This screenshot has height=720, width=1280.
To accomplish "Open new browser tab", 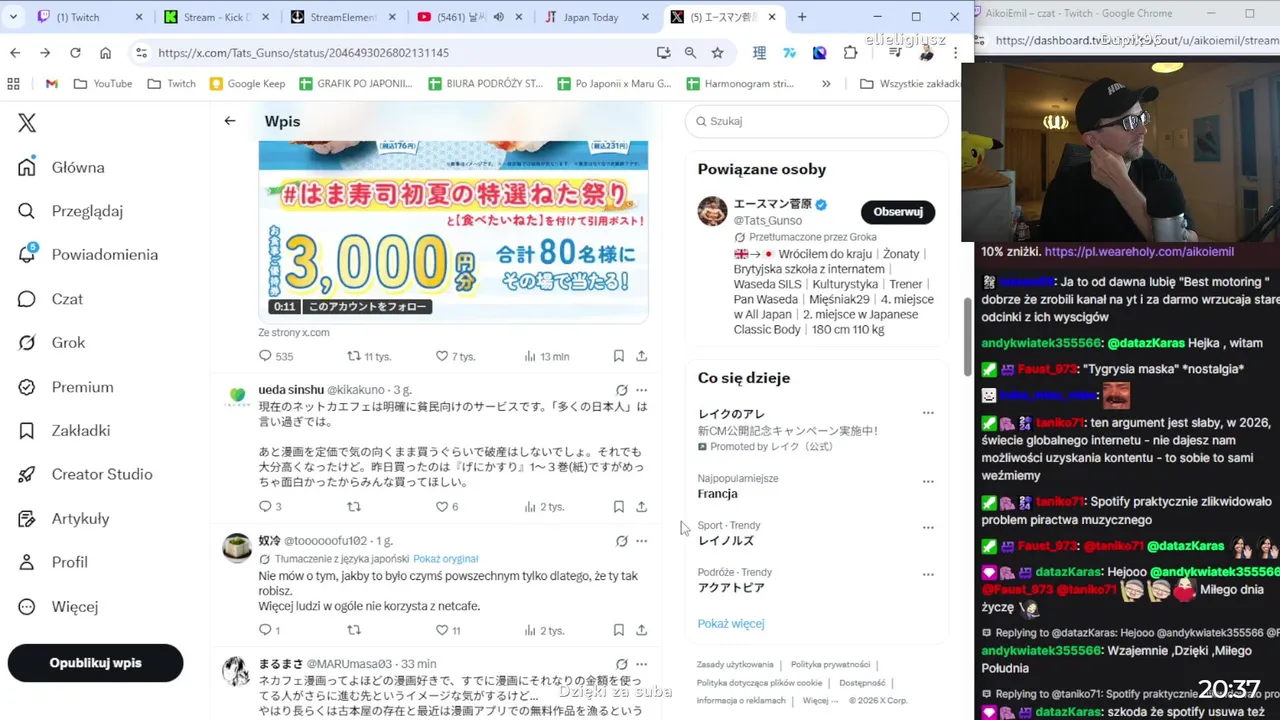I will (x=802, y=17).
